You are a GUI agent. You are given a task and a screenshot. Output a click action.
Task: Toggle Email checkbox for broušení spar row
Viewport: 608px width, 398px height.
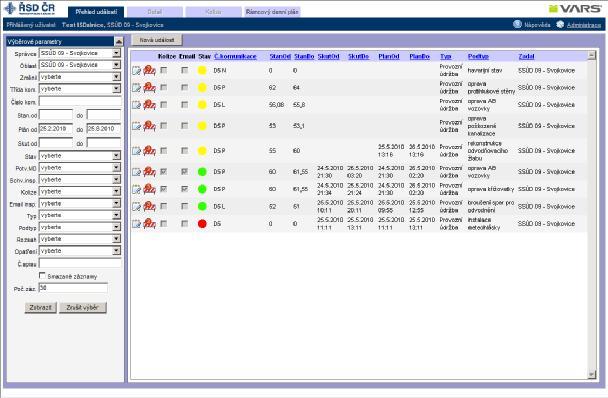185,206
